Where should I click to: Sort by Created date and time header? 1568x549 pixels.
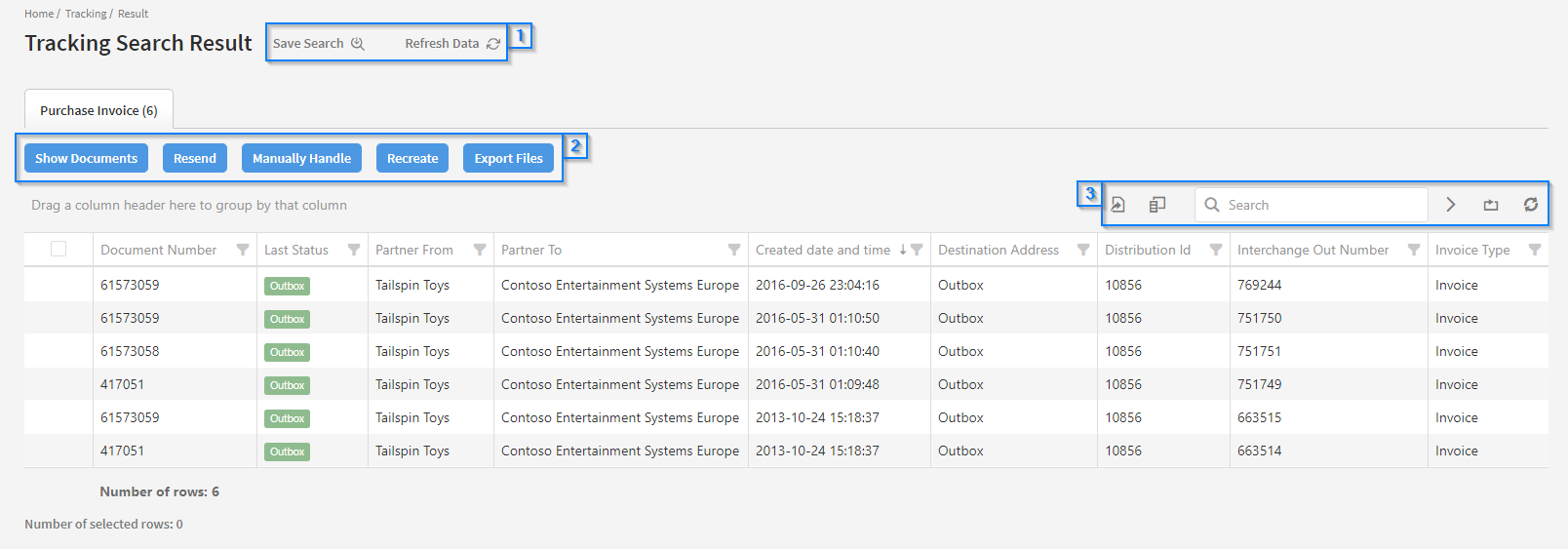pos(822,250)
